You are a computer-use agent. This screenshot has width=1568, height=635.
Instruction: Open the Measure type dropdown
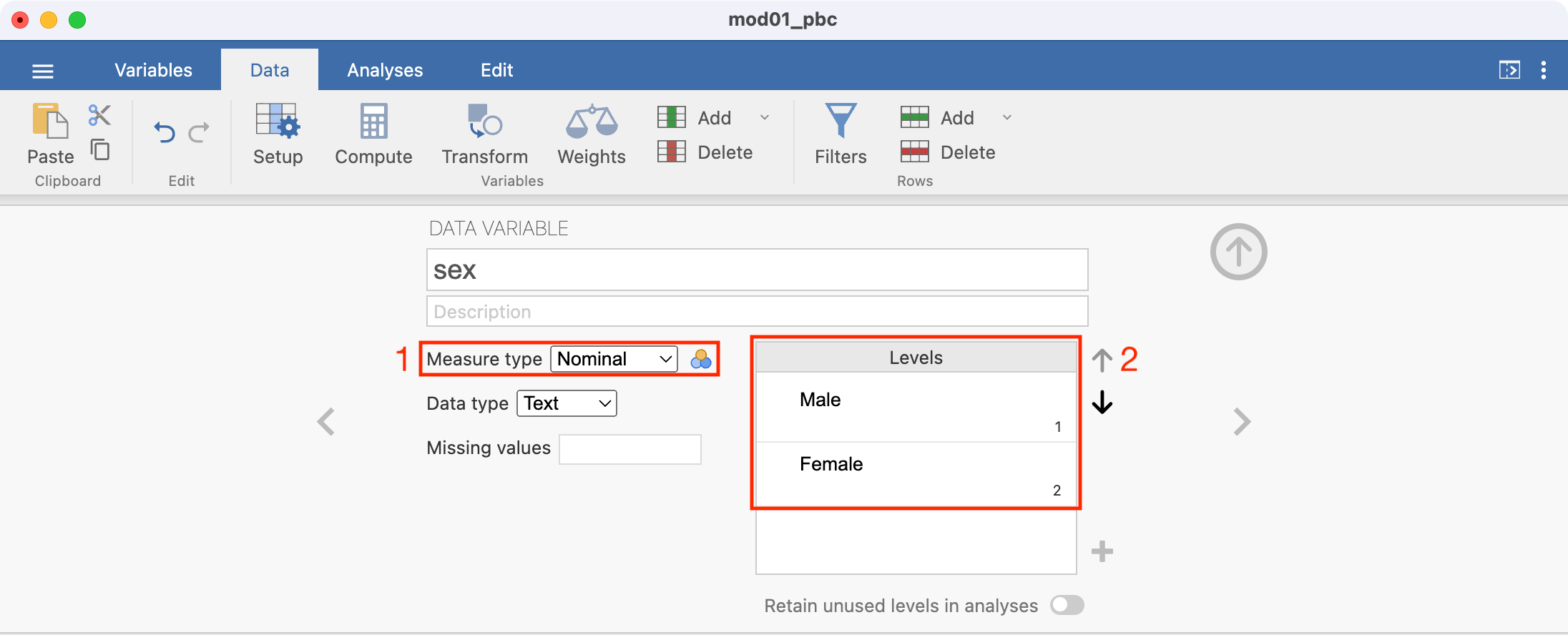[614, 359]
